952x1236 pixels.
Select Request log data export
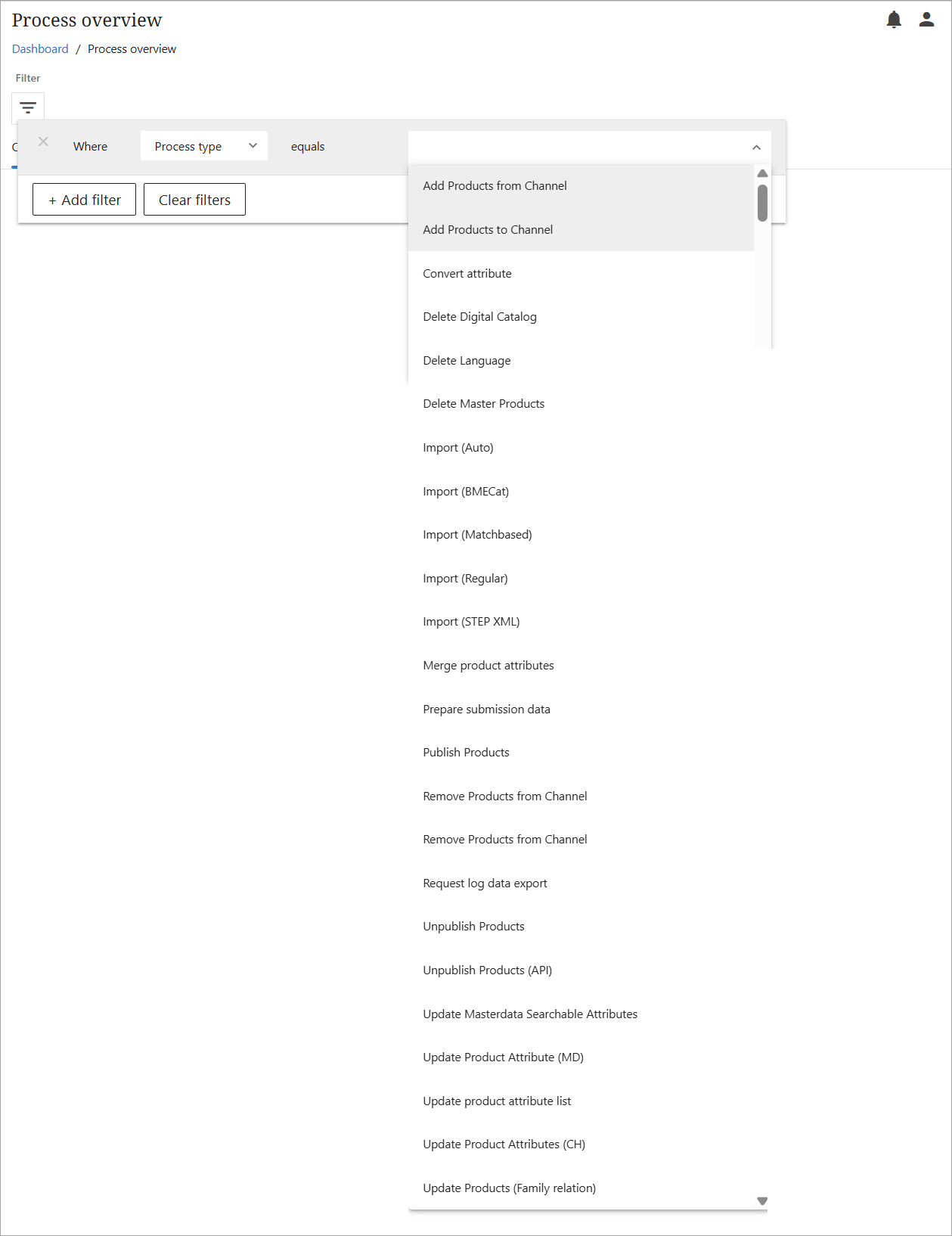click(x=485, y=884)
